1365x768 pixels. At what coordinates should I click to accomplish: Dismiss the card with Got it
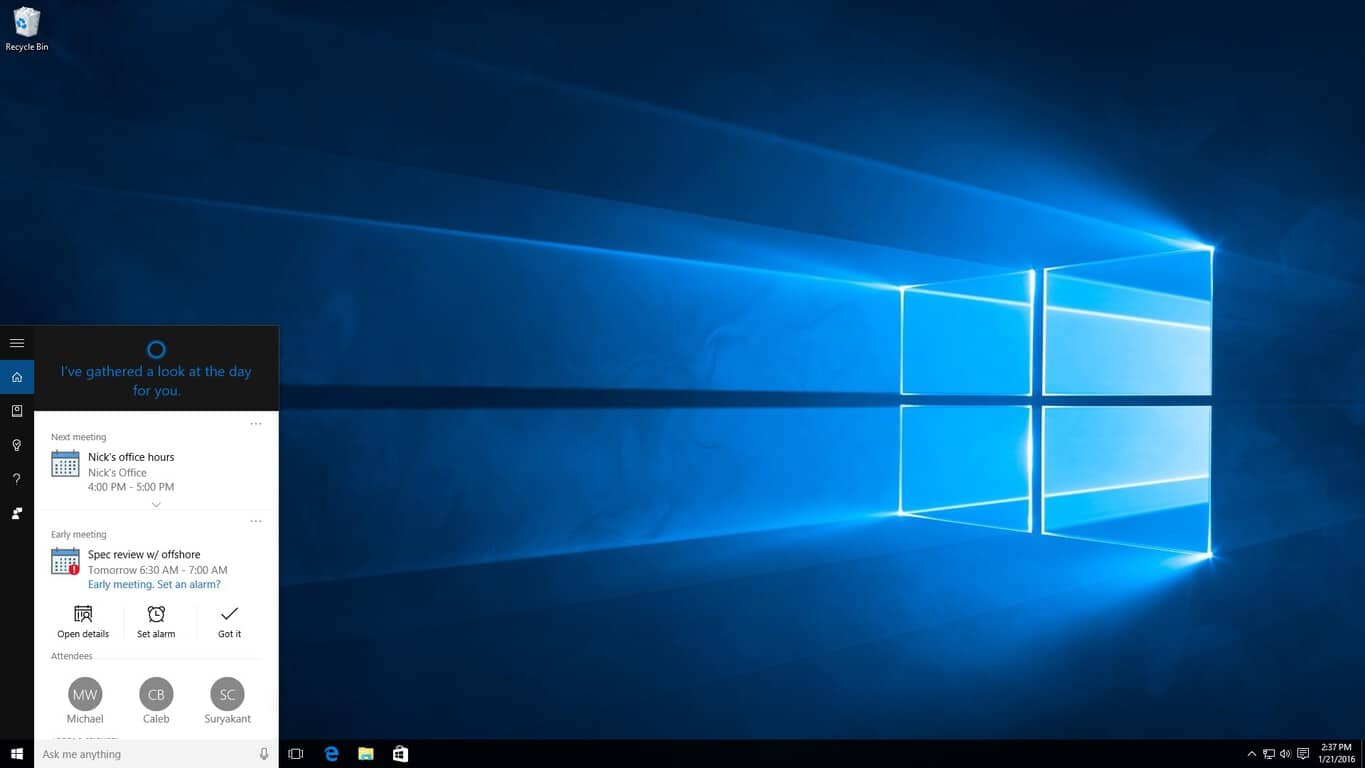pos(229,620)
